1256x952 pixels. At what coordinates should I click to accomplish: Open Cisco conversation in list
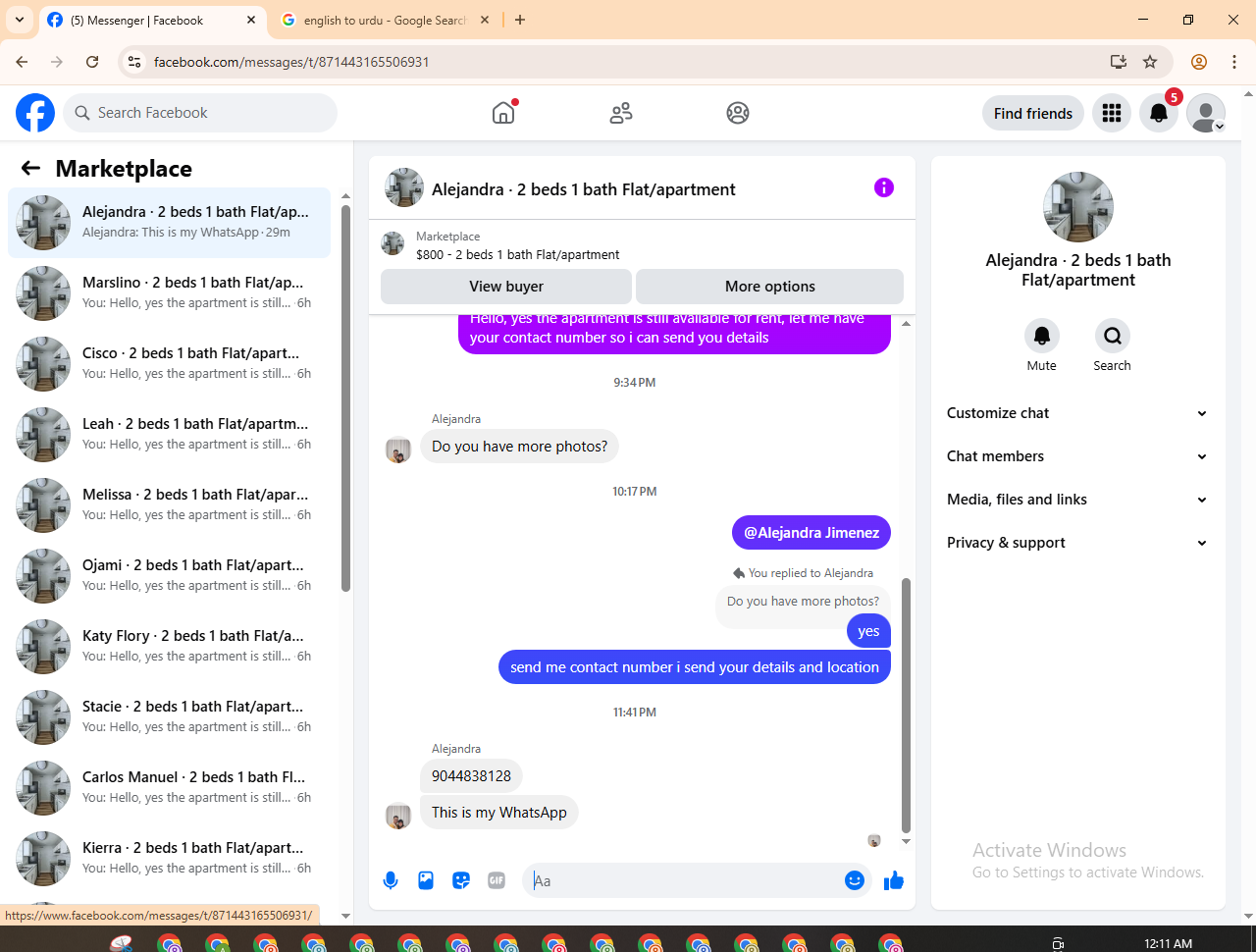coord(169,364)
